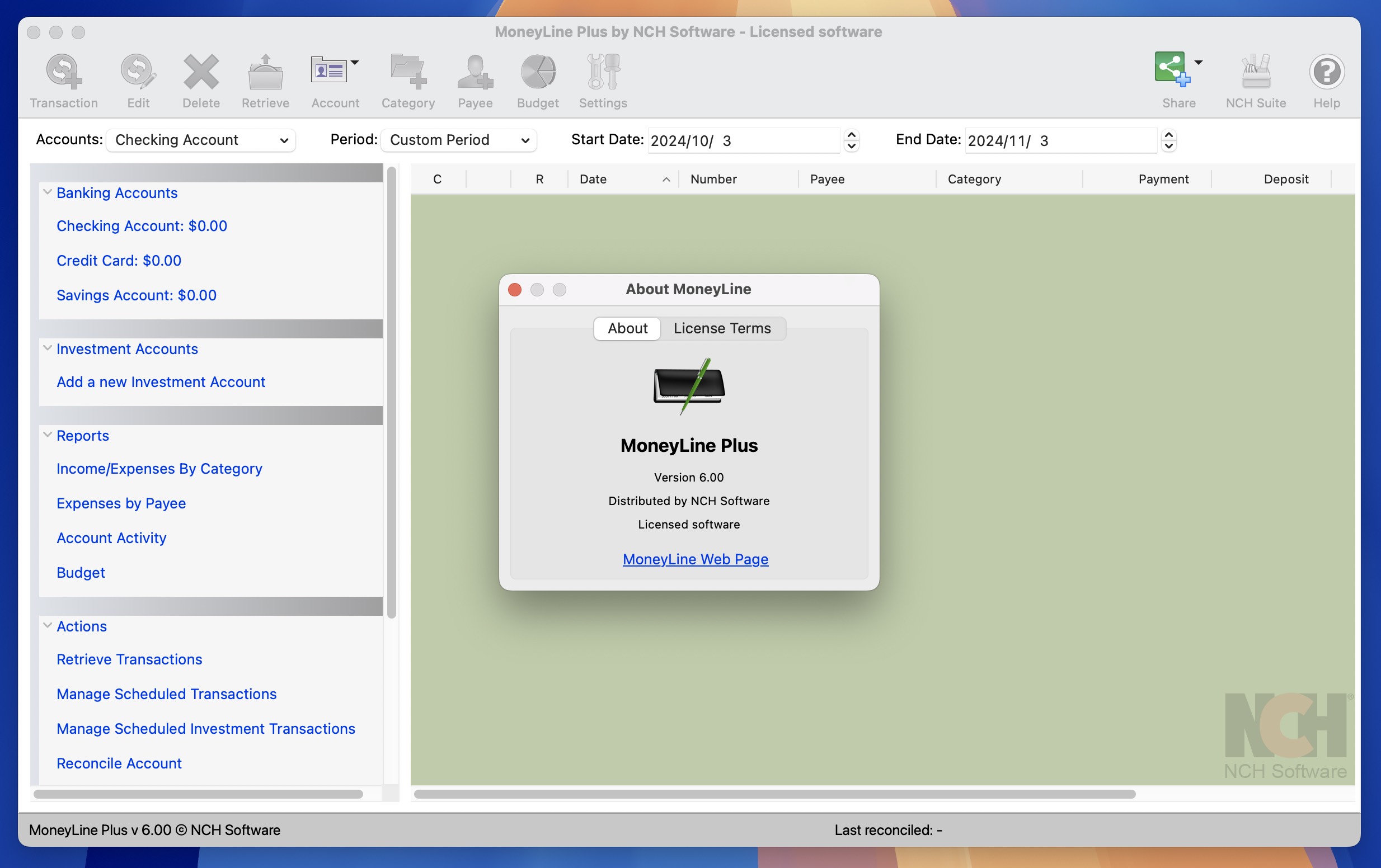Click the Retrieve Transactions action
1381x868 pixels.
pyautogui.click(x=129, y=659)
